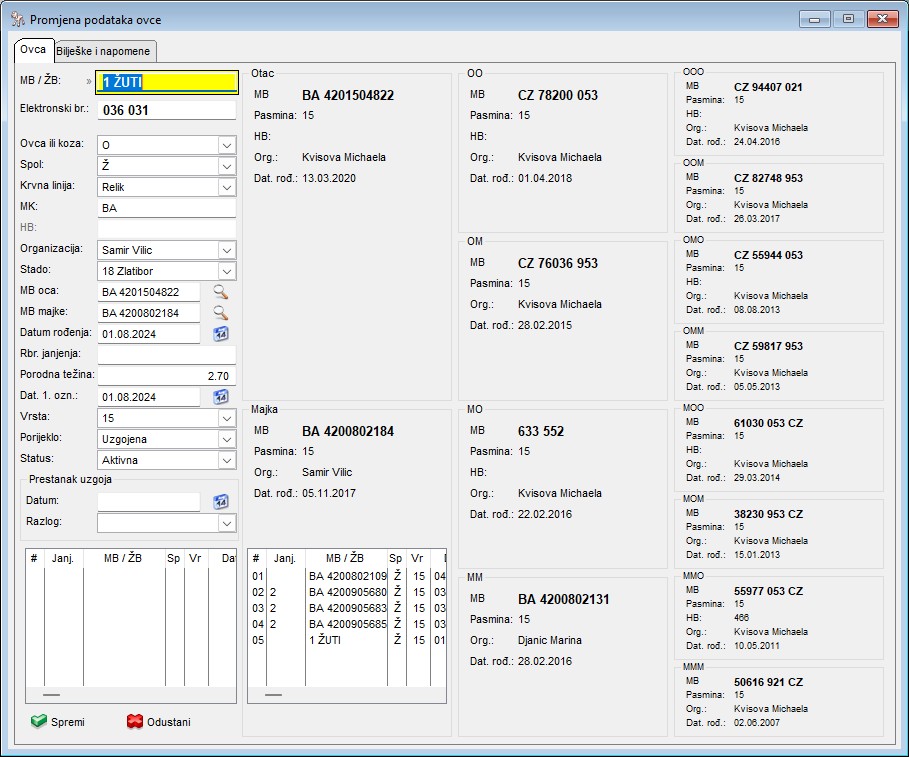
Task: Click the red Odustani cancel icon
Action: tap(135, 722)
